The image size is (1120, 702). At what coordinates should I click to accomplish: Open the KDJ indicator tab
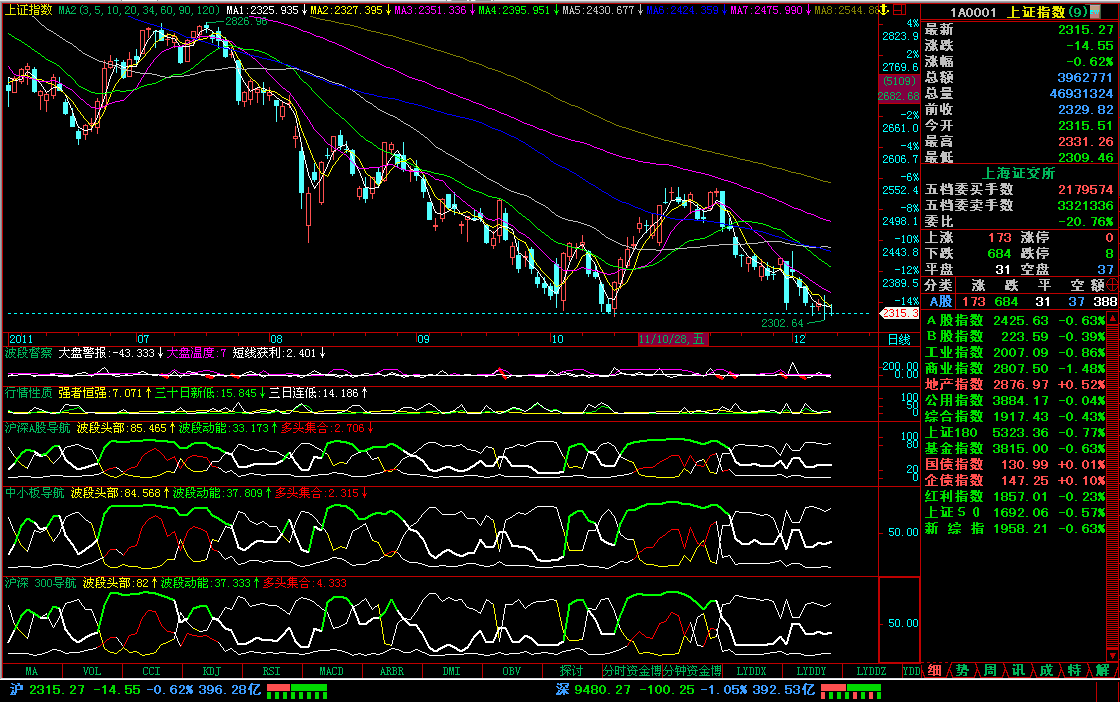coord(211,671)
